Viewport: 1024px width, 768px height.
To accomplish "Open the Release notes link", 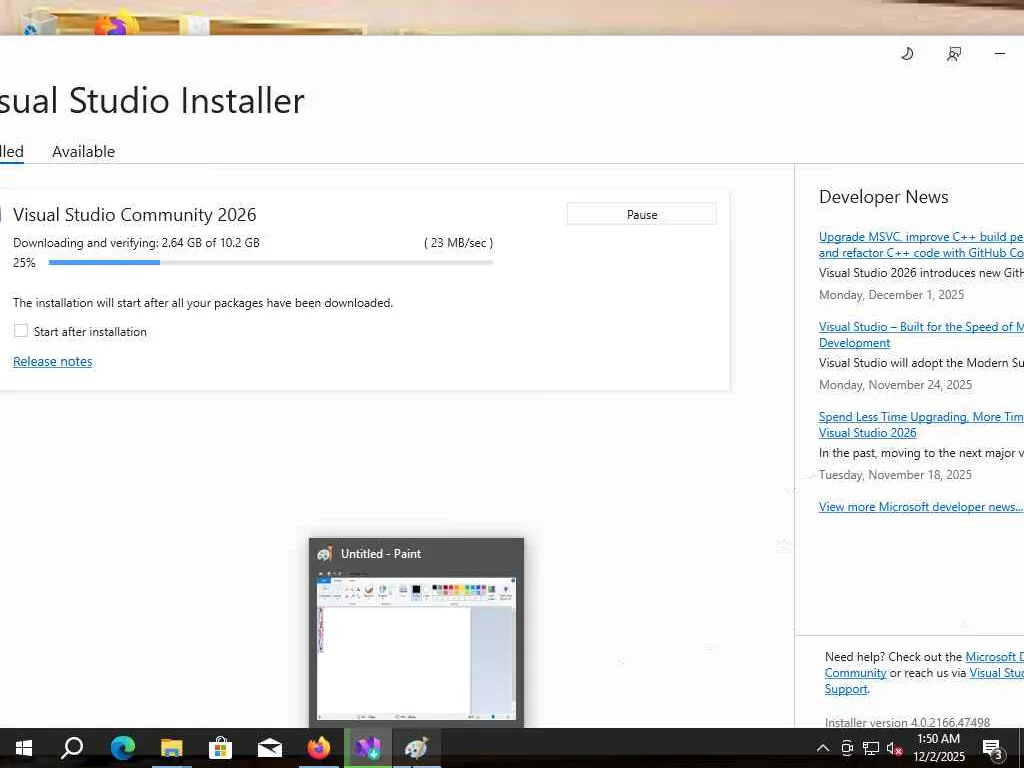I will coord(52,361).
